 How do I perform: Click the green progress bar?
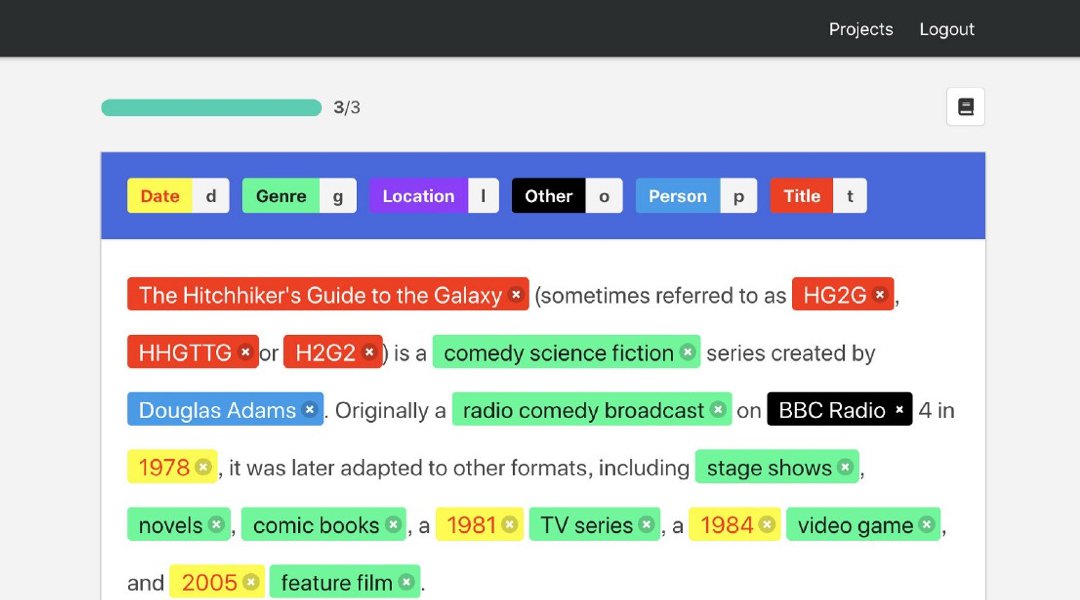[x=211, y=107]
